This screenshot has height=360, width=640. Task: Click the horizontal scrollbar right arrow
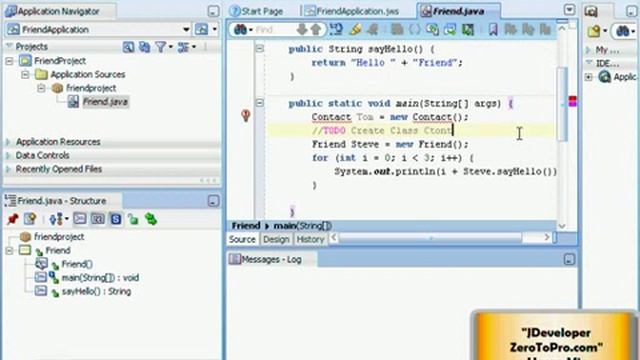coord(547,237)
